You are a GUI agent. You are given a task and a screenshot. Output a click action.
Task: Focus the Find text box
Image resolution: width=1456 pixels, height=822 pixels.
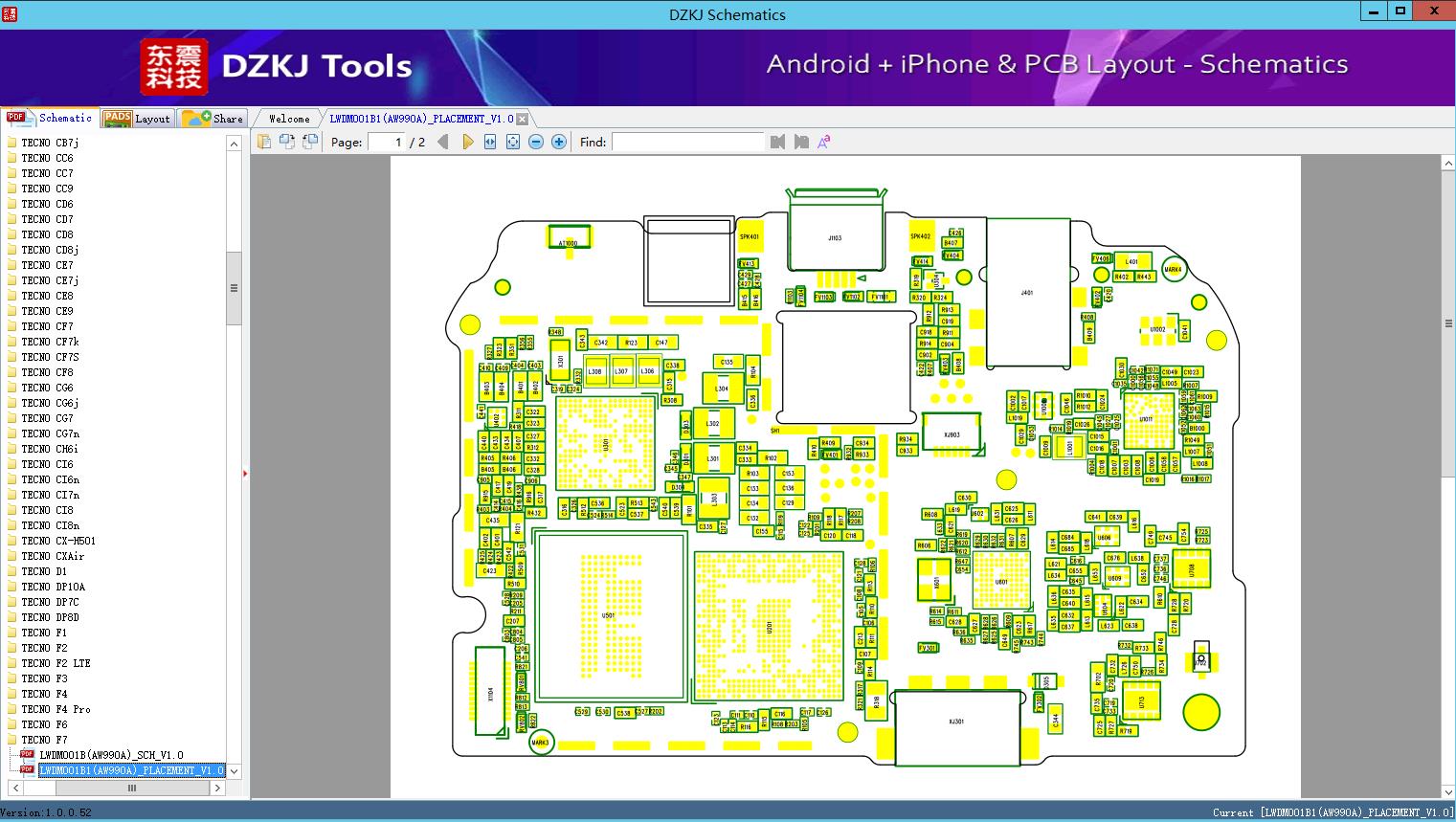[x=687, y=142]
